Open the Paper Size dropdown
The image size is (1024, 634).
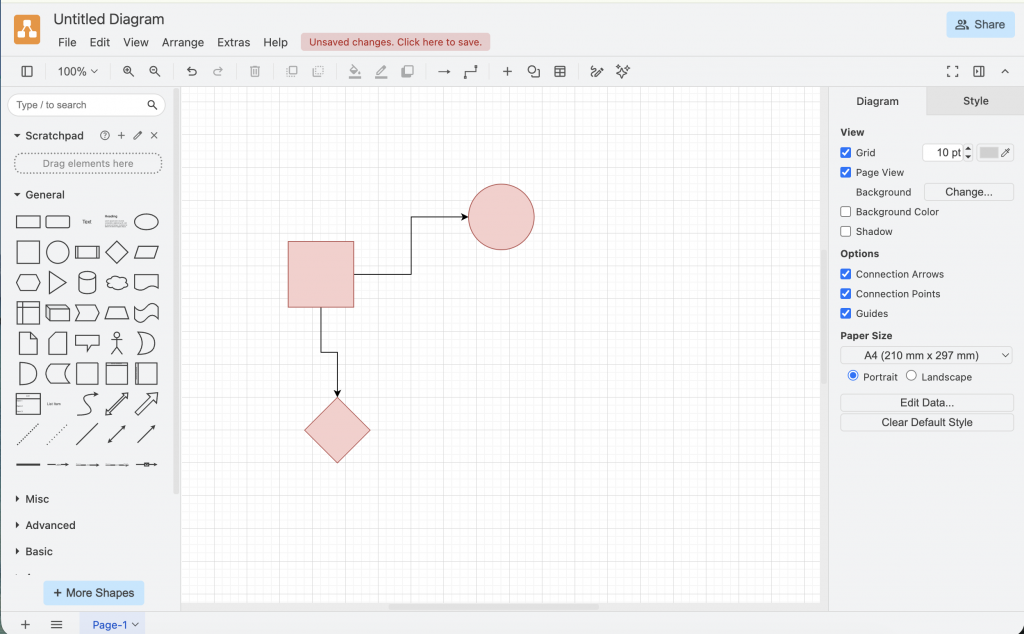(x=926, y=355)
